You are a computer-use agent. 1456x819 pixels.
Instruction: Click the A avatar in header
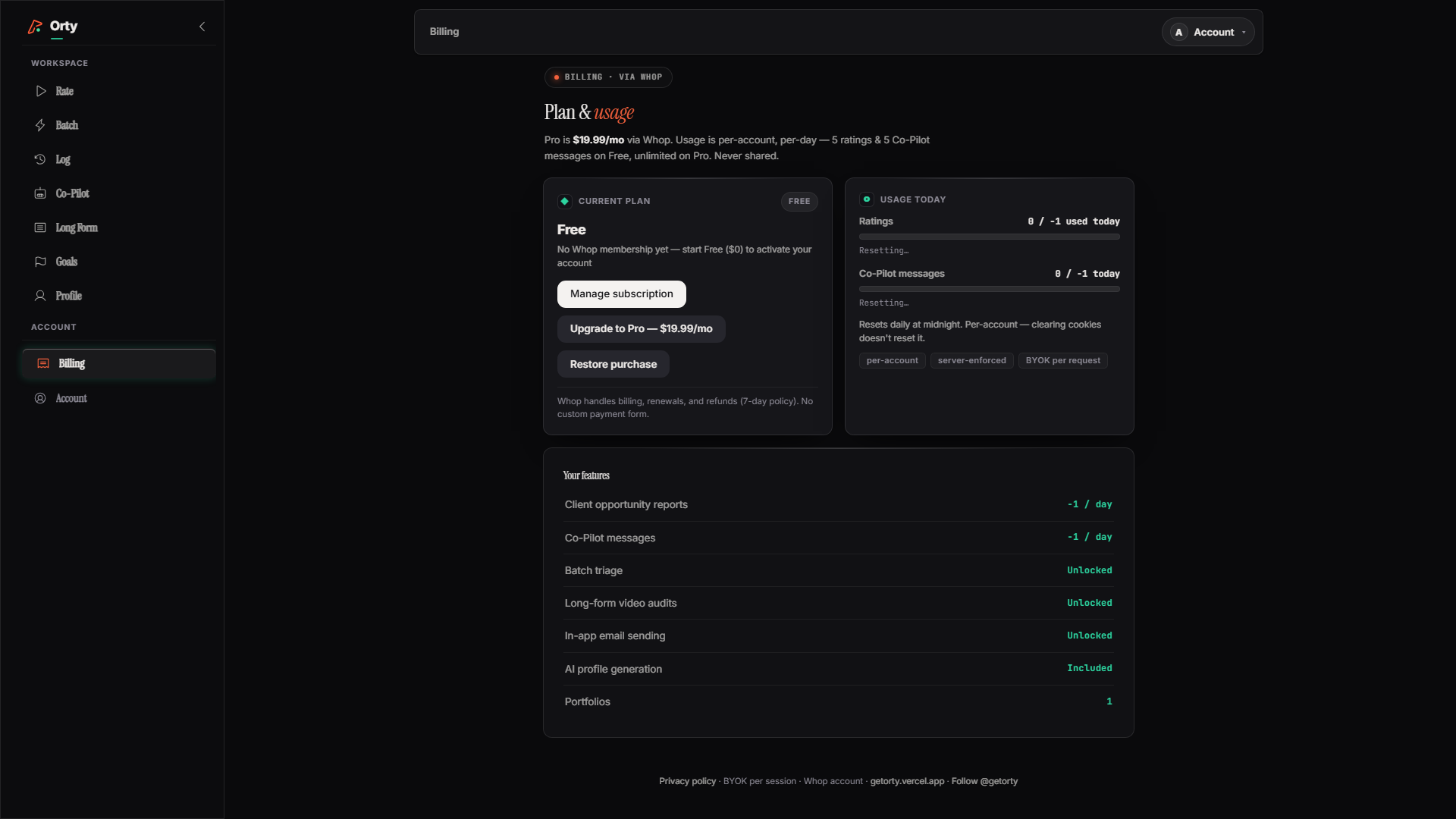1178,32
